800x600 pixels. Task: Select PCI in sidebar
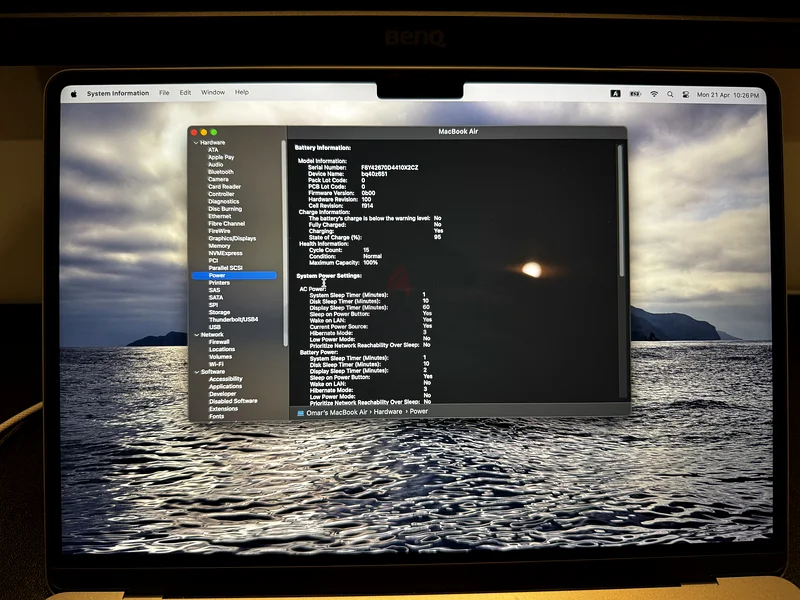click(x=213, y=260)
